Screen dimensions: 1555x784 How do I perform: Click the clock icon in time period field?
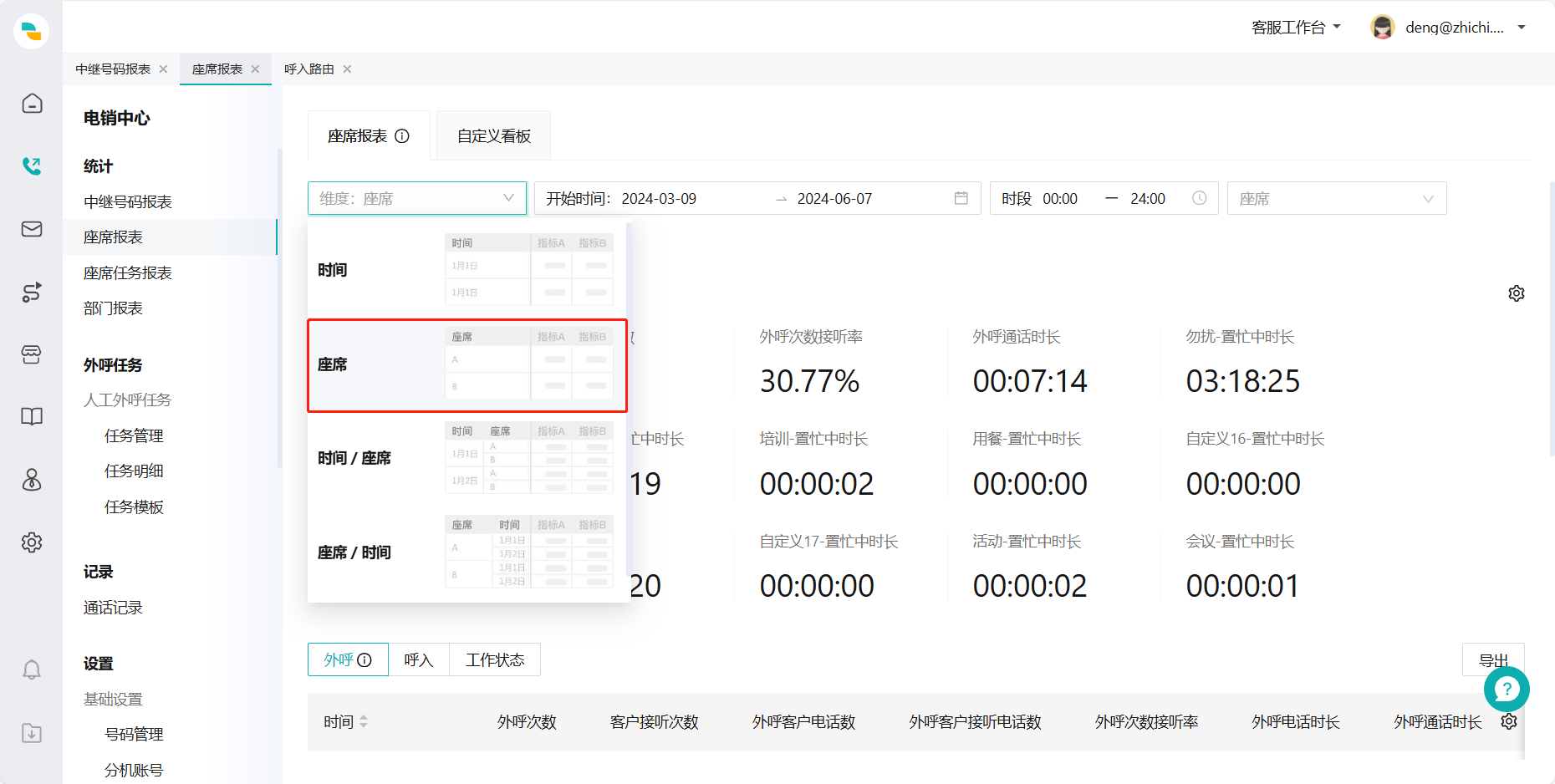click(1199, 198)
